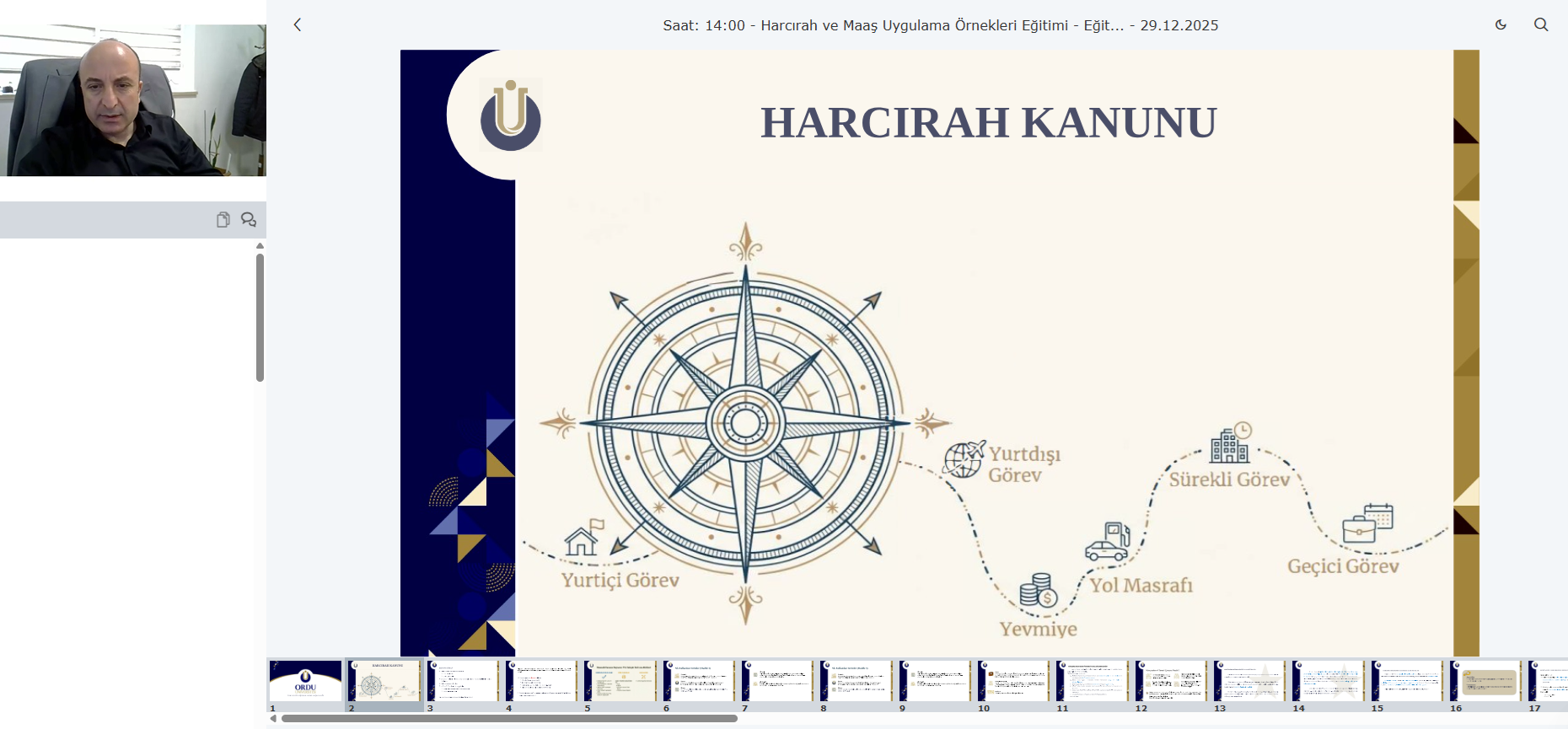Viewport: 1568px width, 729px height.
Task: Open slide 8 thumbnail
Action: pyautogui.click(x=856, y=681)
